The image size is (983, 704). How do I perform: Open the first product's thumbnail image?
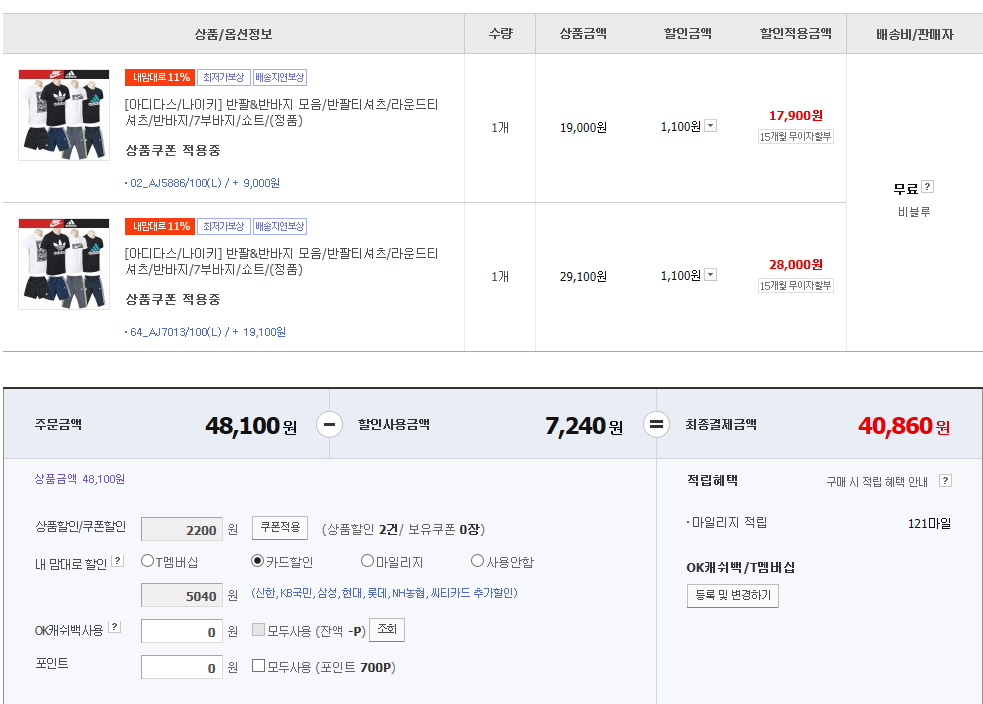coord(64,115)
